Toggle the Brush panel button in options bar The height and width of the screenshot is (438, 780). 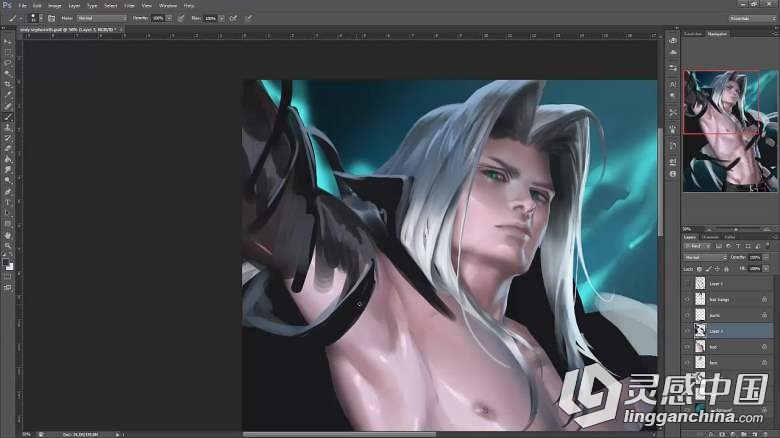click(51, 18)
